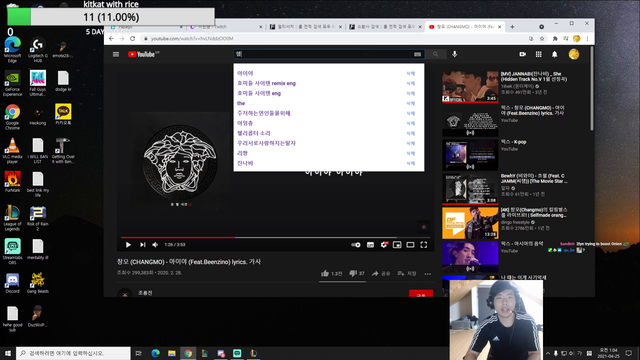Enter full screen mode
Image resolution: width=640 pixels, height=360 pixels.
[424, 244]
